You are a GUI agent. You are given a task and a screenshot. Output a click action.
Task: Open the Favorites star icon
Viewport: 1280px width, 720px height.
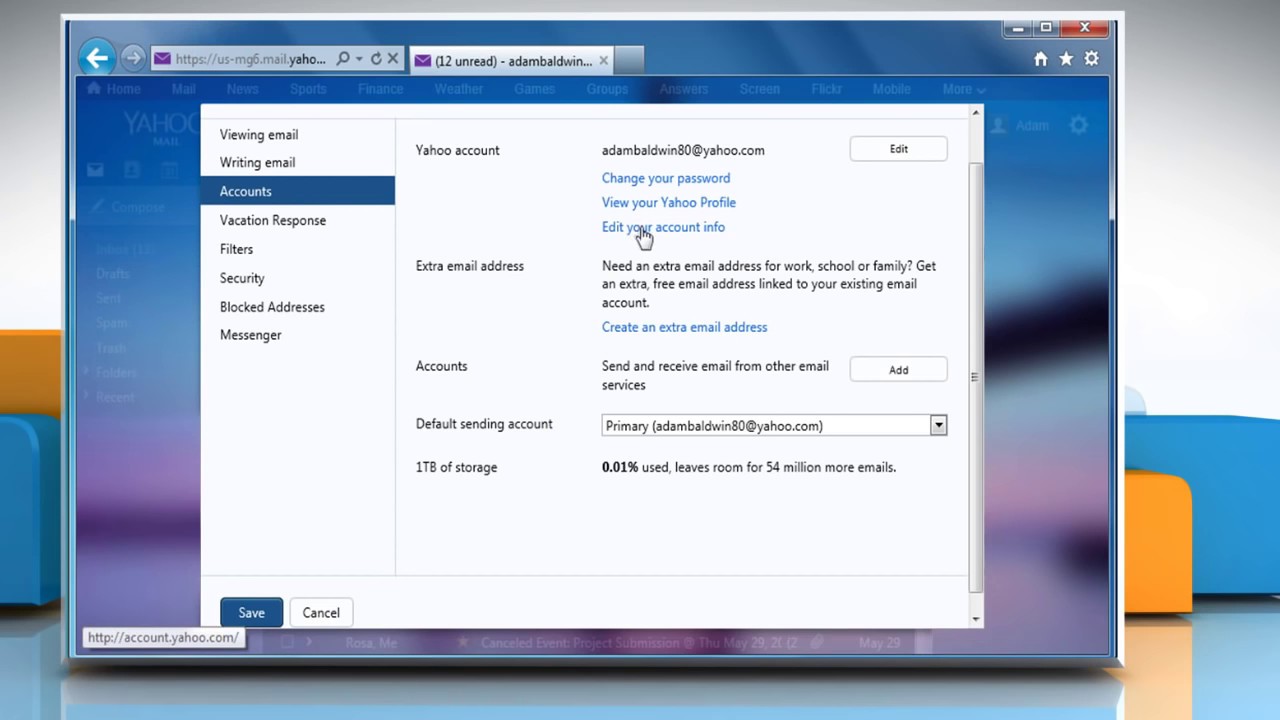click(1066, 59)
